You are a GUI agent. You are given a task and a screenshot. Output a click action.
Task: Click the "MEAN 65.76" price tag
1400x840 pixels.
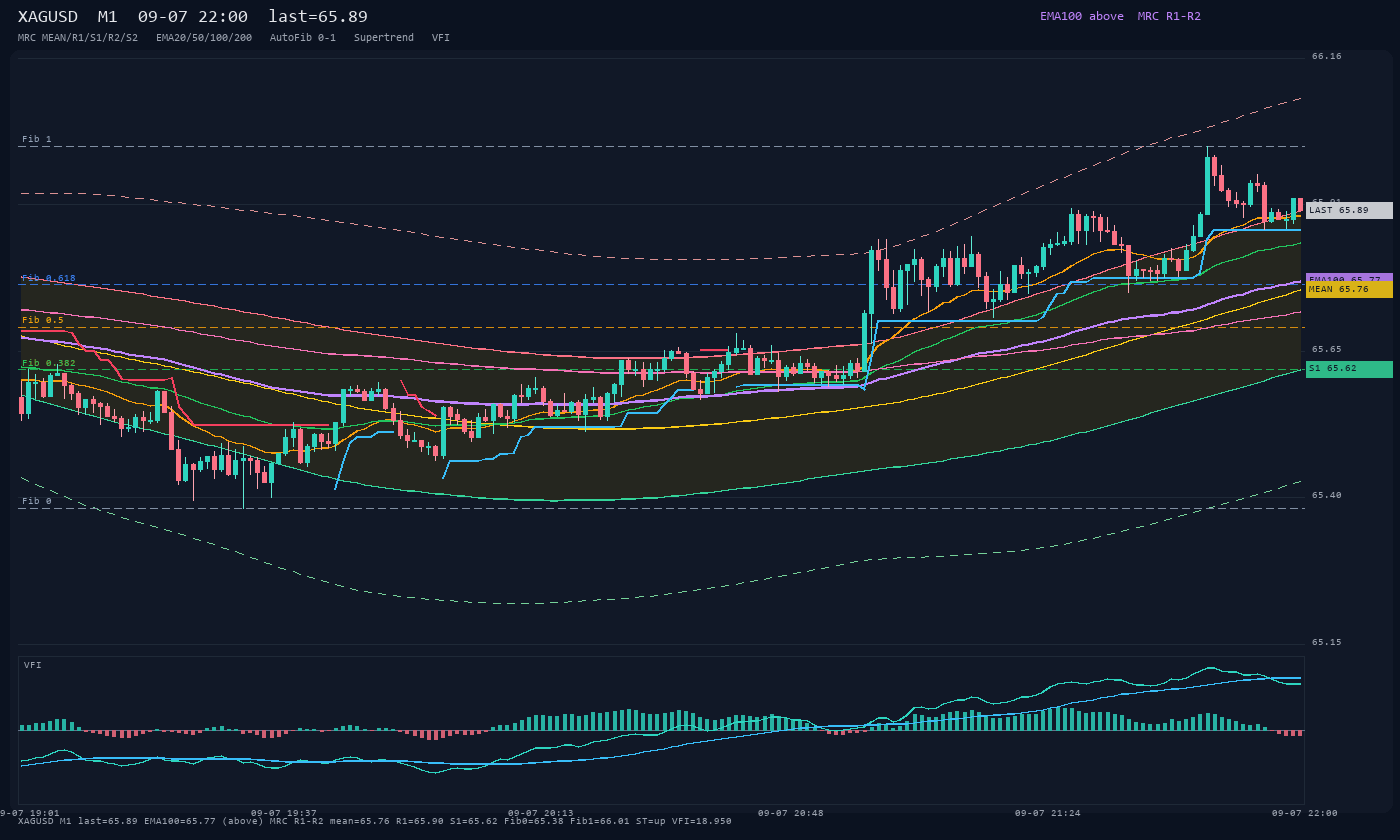(x=1349, y=289)
